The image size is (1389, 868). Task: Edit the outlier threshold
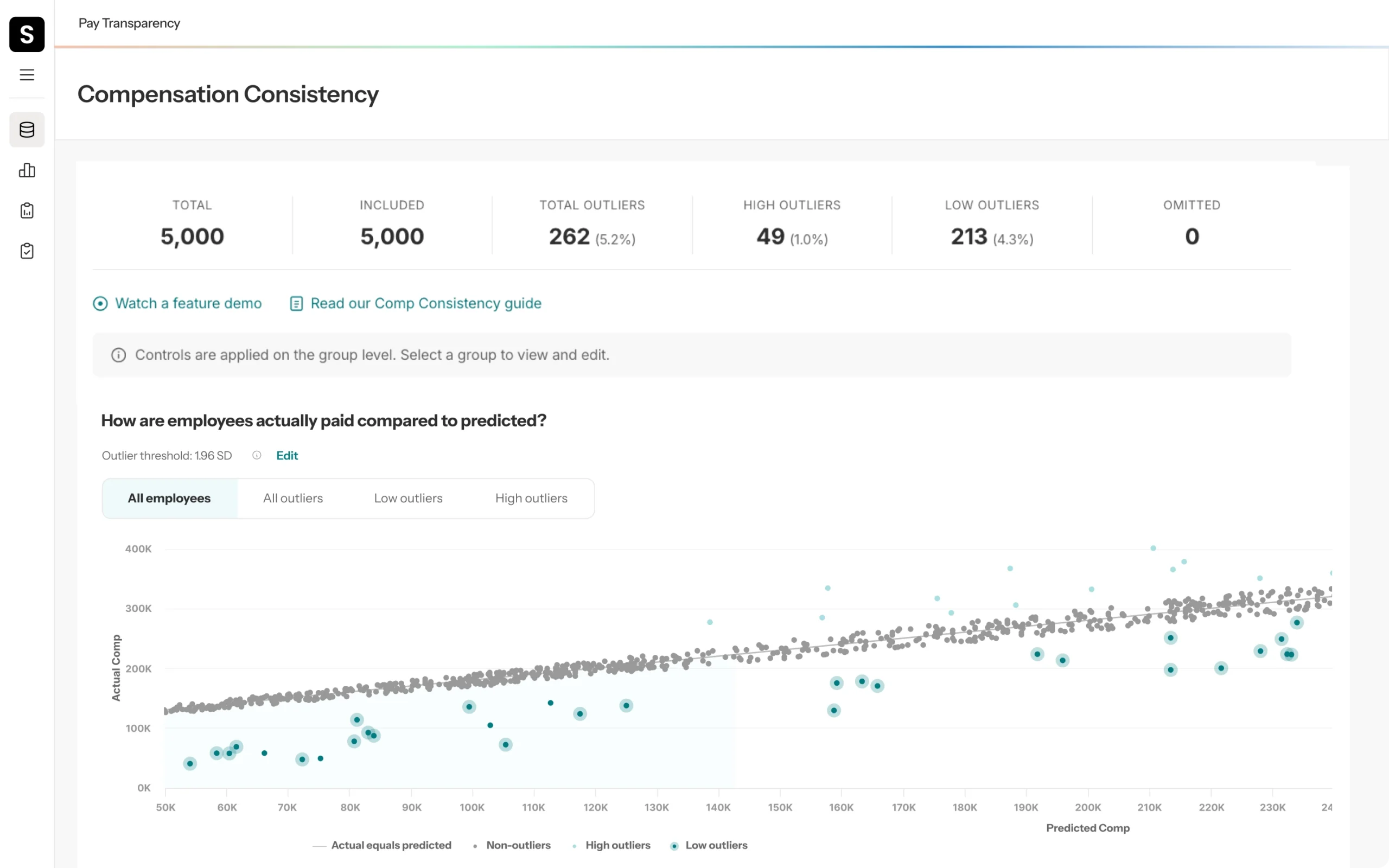[x=287, y=456]
